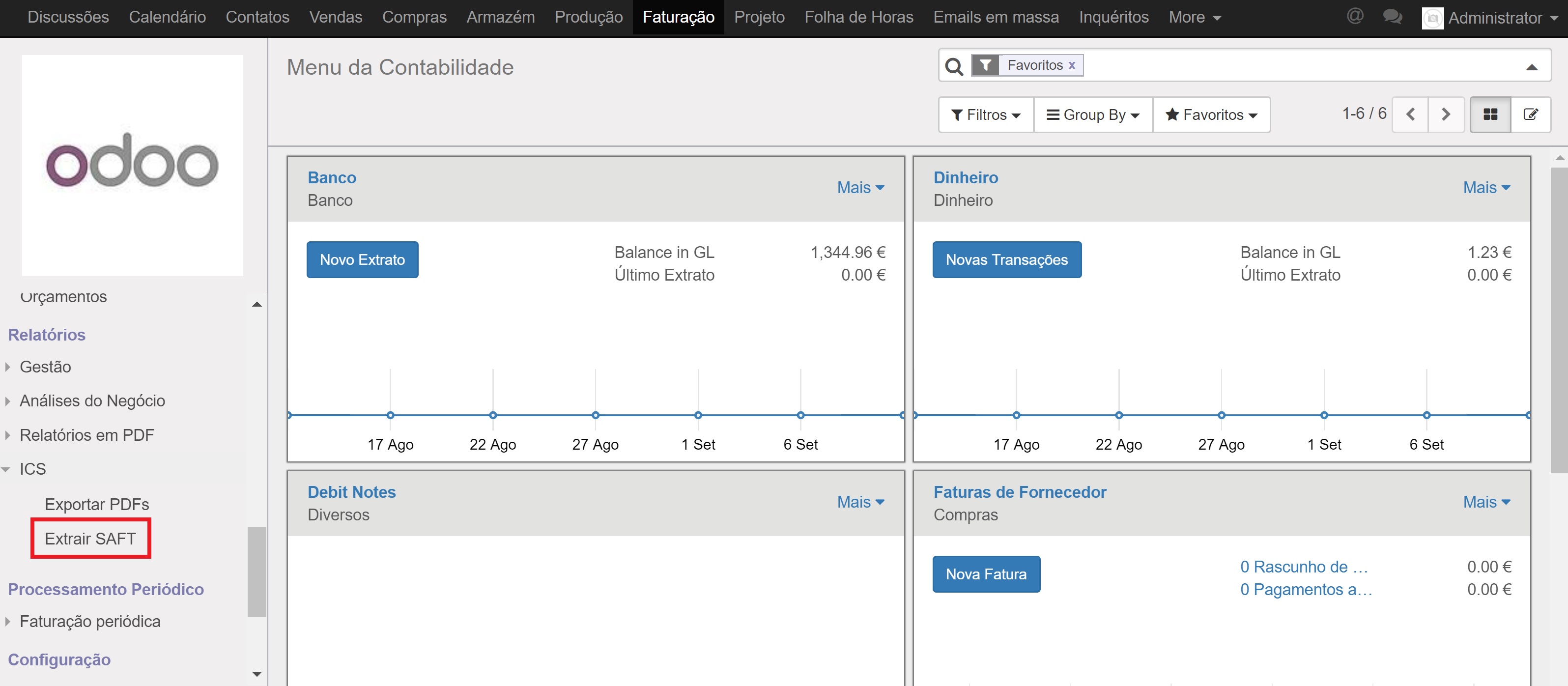Expand Análises do Negócio section
This screenshot has height=686, width=1568.
coord(92,401)
